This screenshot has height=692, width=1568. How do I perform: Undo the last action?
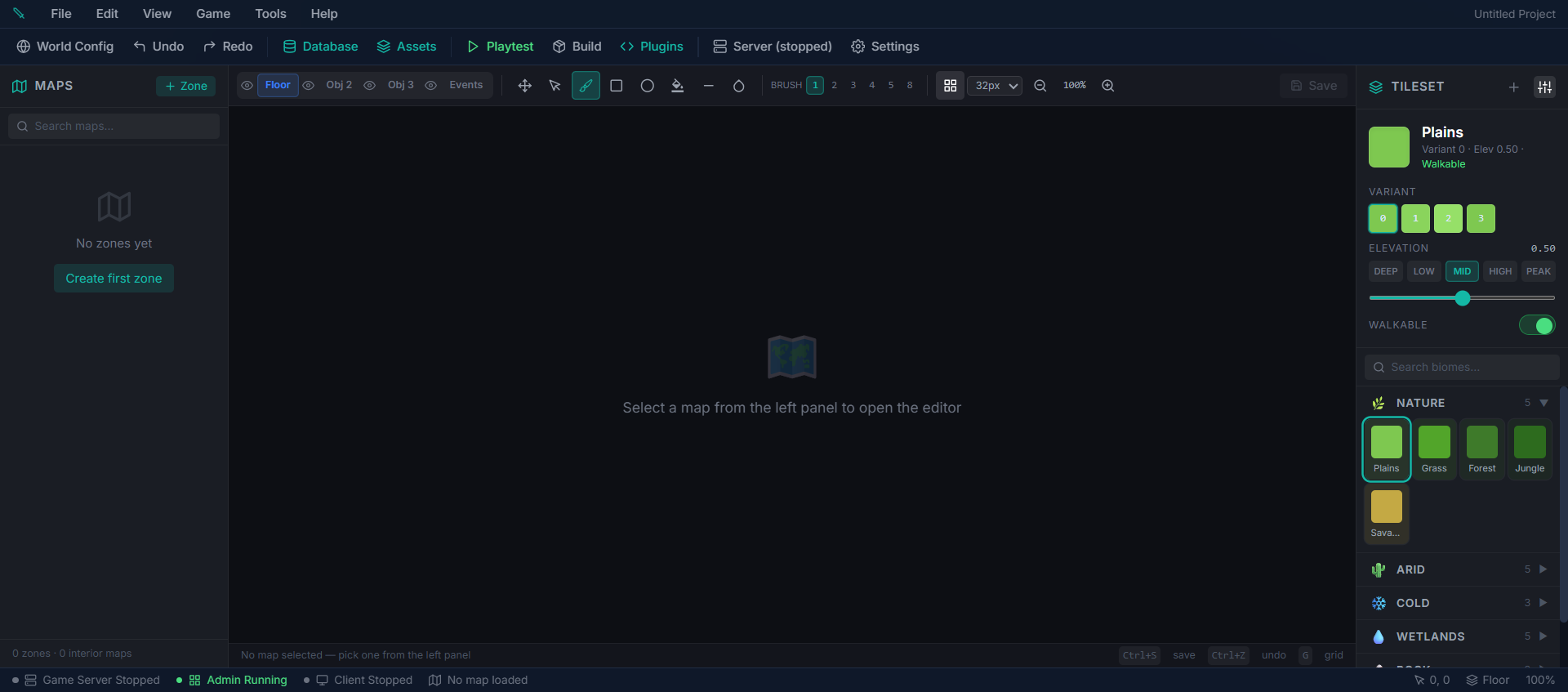click(x=159, y=47)
